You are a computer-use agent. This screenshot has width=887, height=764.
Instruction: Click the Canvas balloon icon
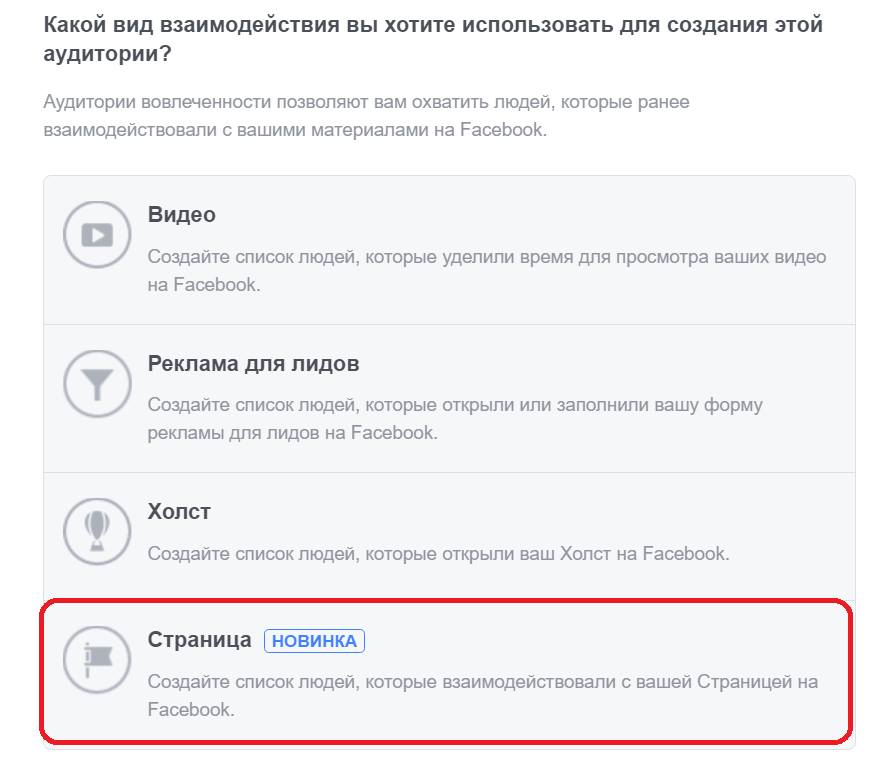point(97,531)
